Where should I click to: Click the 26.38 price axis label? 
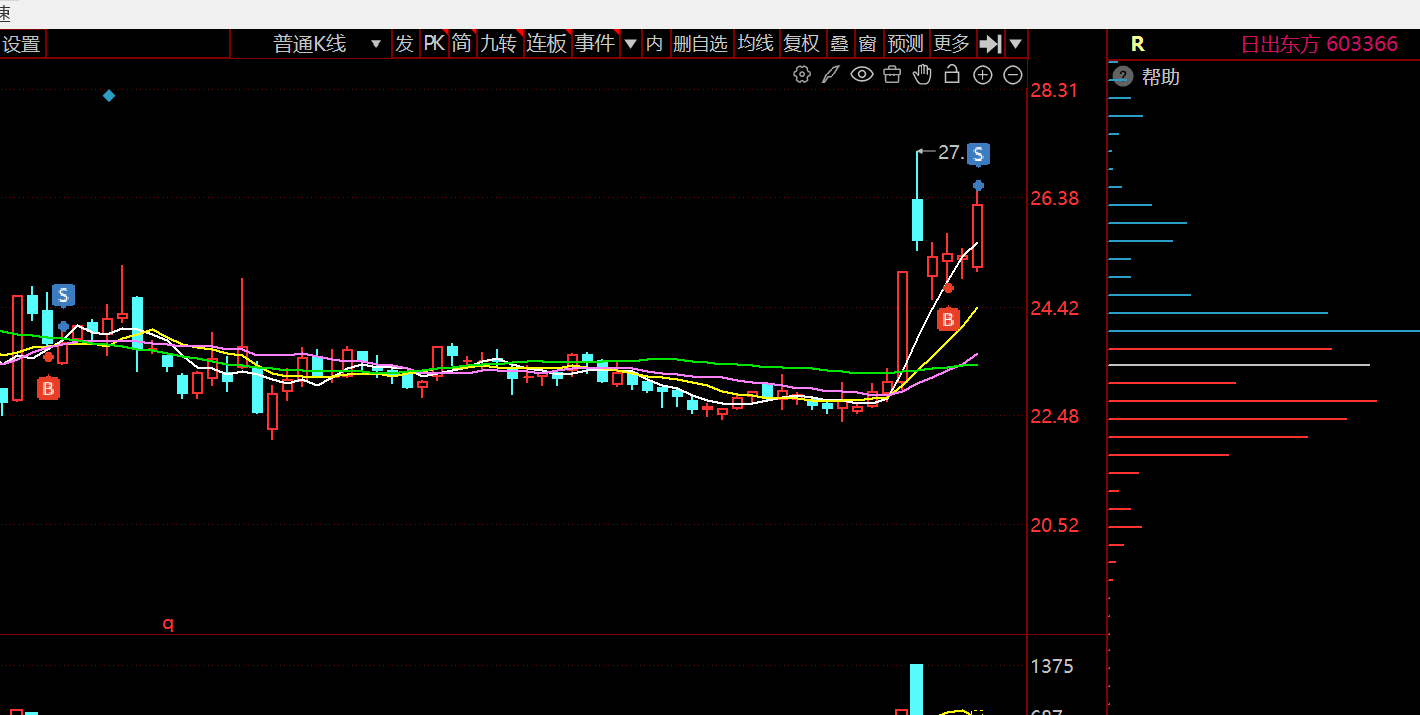(x=1054, y=199)
